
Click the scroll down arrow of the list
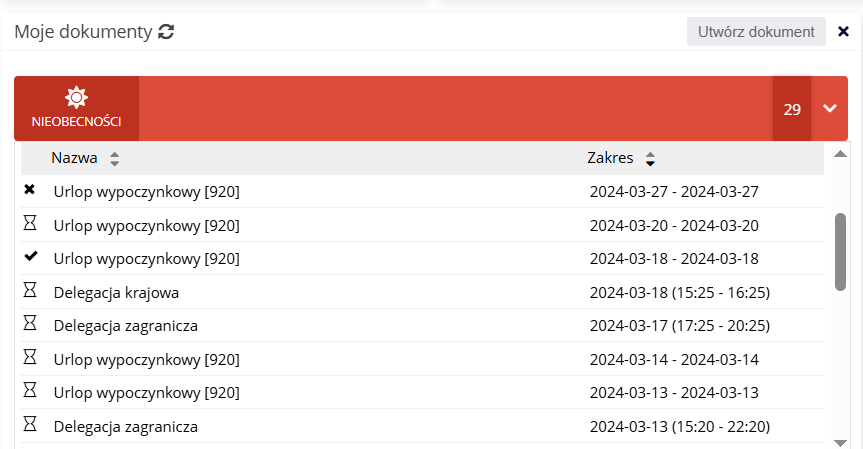[840, 443]
